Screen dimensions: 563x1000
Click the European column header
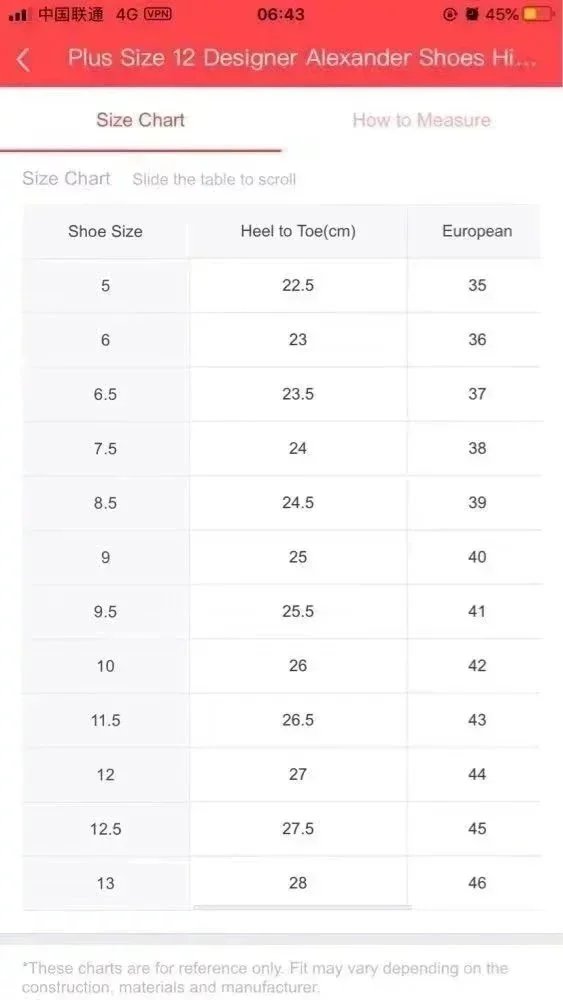tap(477, 231)
